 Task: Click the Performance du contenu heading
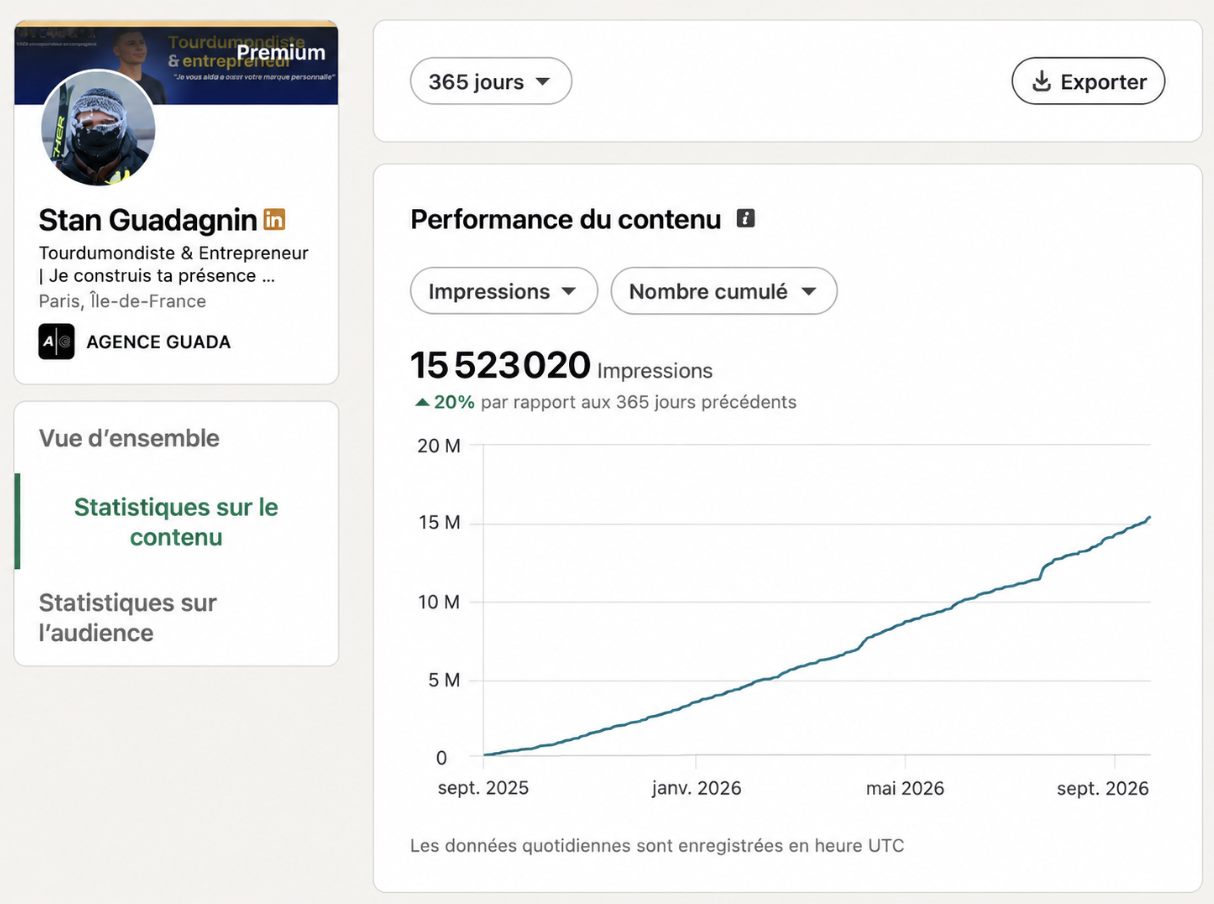(x=566, y=219)
